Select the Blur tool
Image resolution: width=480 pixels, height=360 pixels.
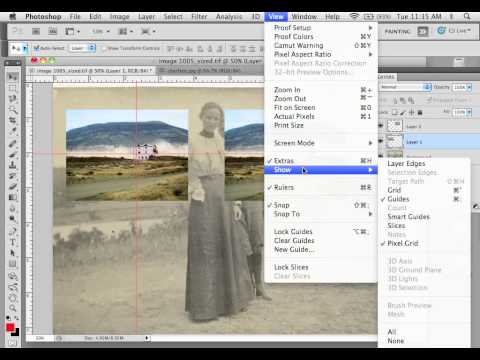point(13,209)
